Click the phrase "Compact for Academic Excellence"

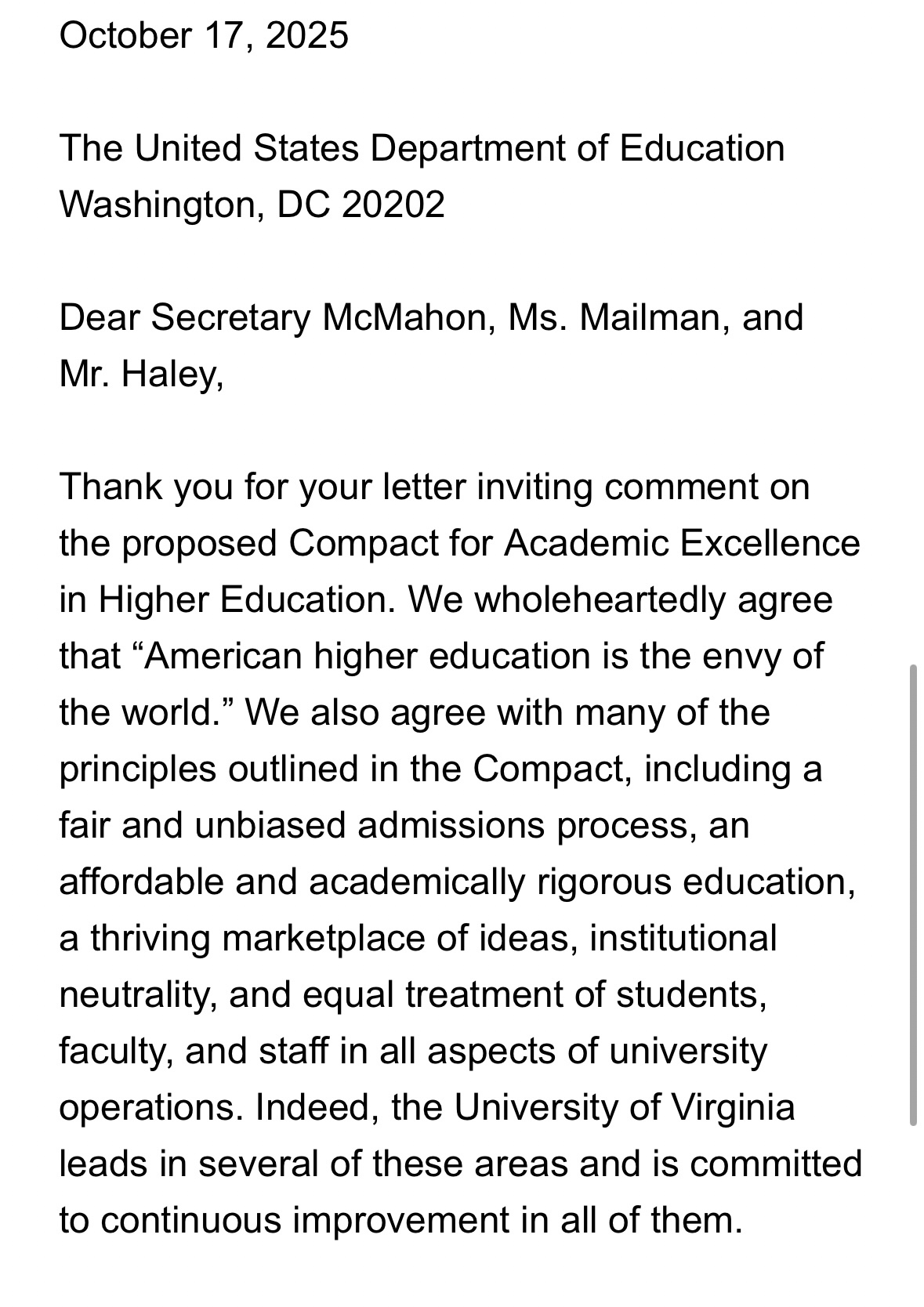click(x=574, y=544)
